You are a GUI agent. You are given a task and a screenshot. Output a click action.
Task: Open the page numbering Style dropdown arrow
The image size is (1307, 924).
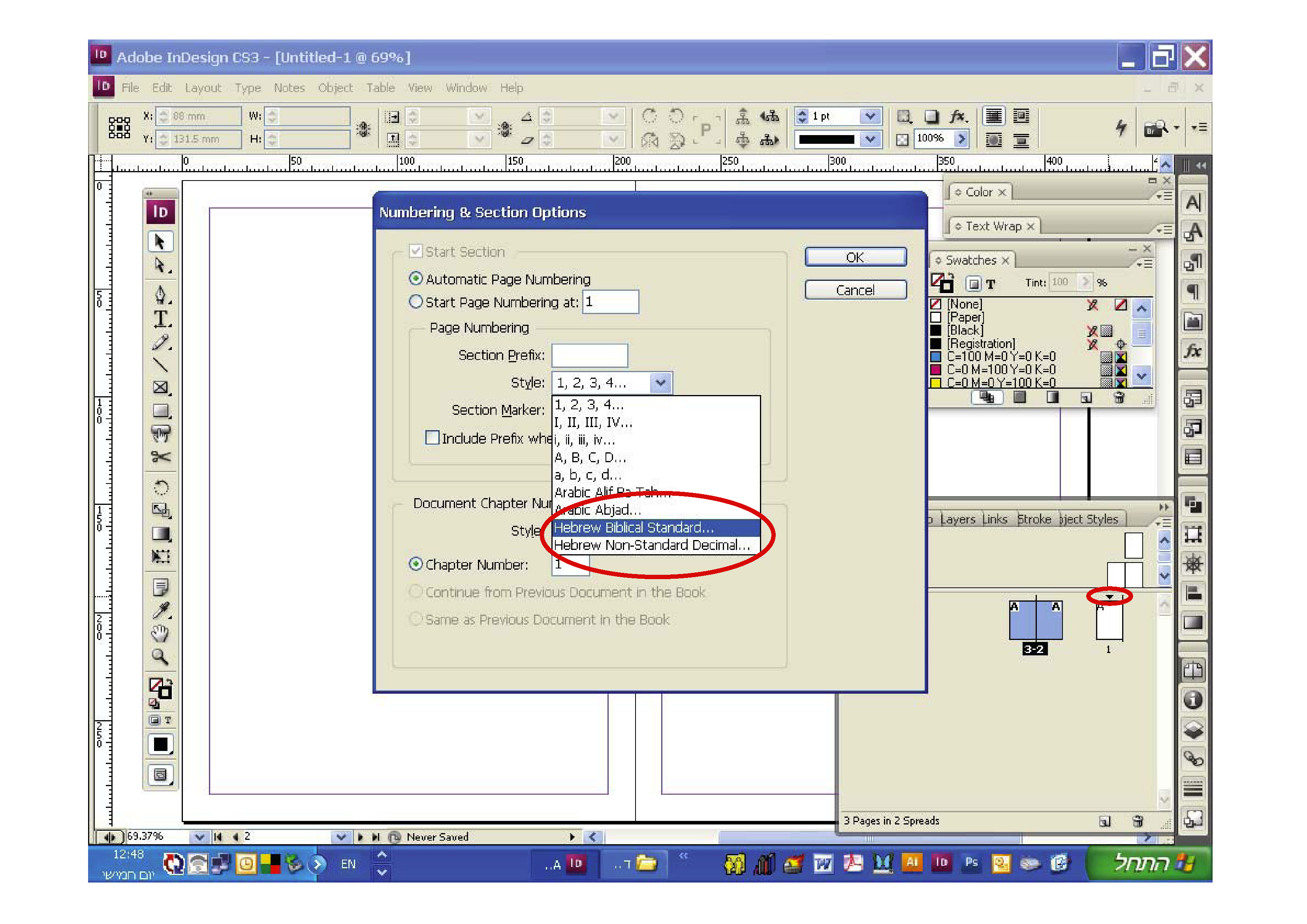pyautogui.click(x=660, y=382)
